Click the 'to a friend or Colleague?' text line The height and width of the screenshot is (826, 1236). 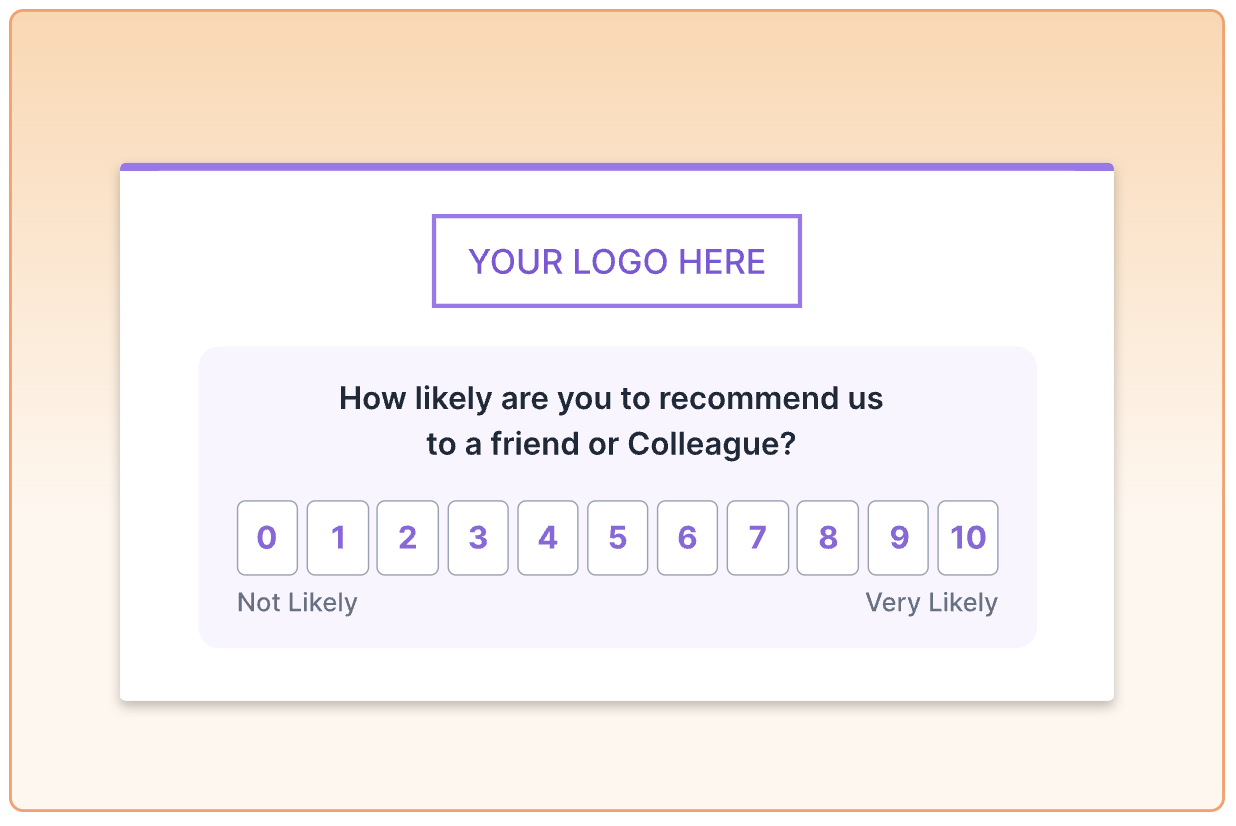tap(611, 444)
